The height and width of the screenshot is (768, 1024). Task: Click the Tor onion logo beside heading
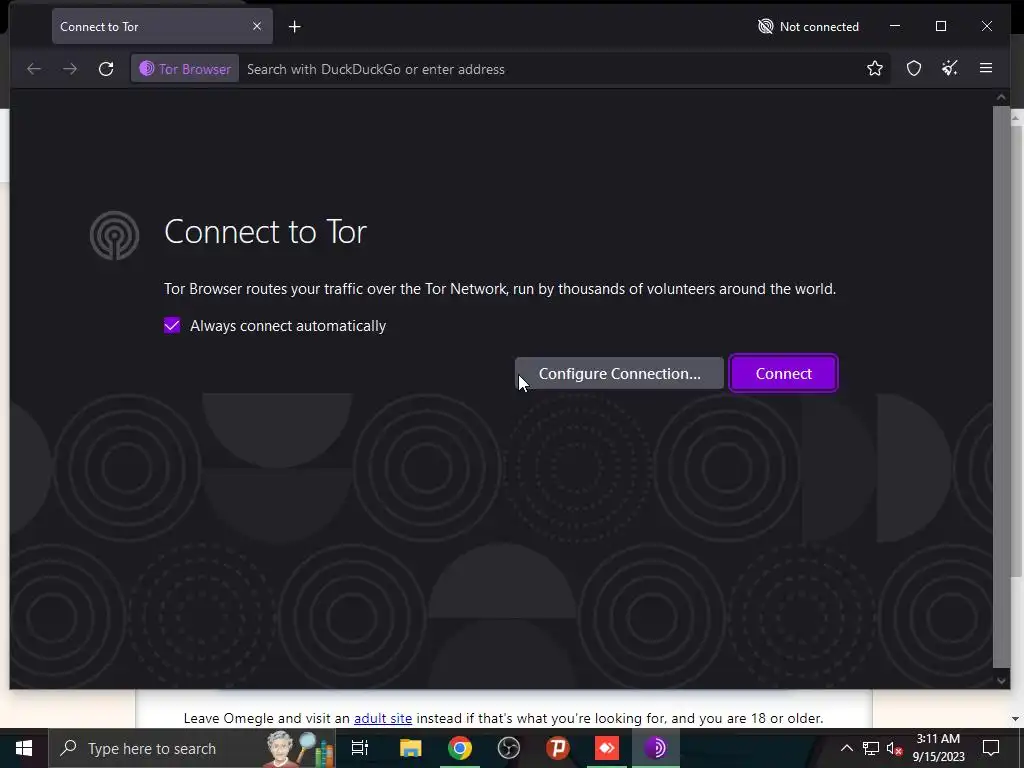(114, 235)
